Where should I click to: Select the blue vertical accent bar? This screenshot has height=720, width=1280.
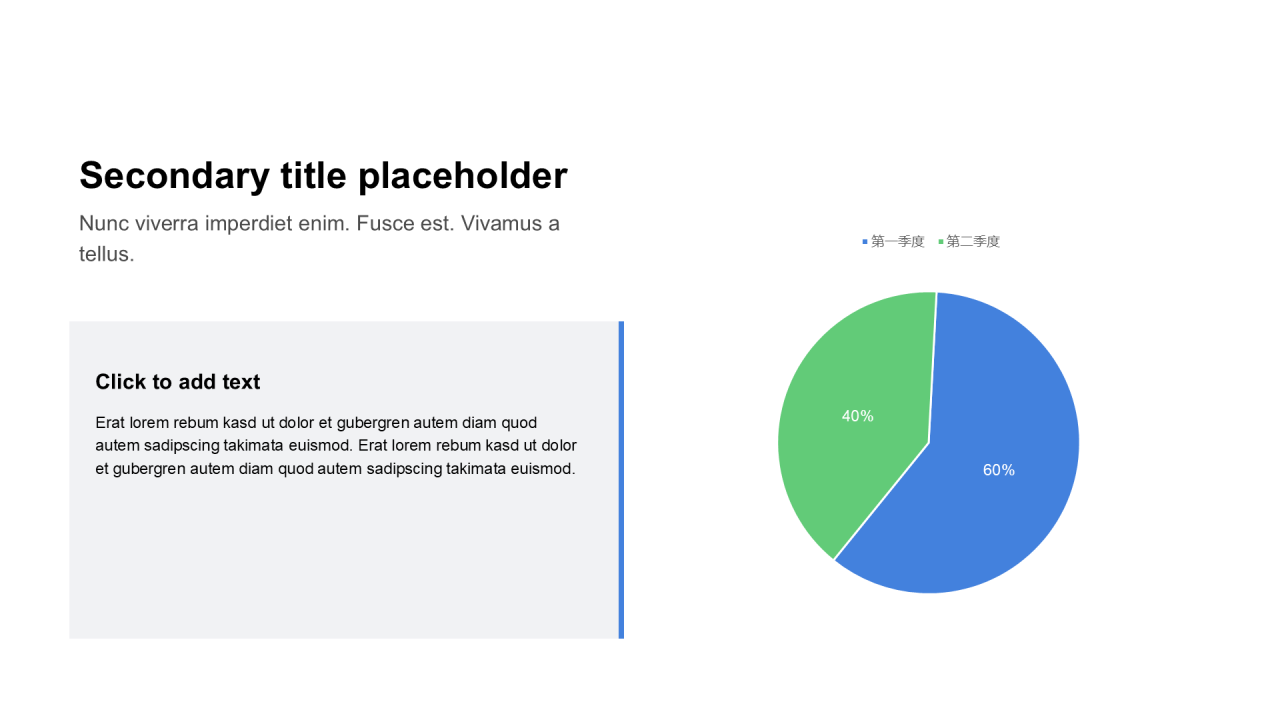621,480
